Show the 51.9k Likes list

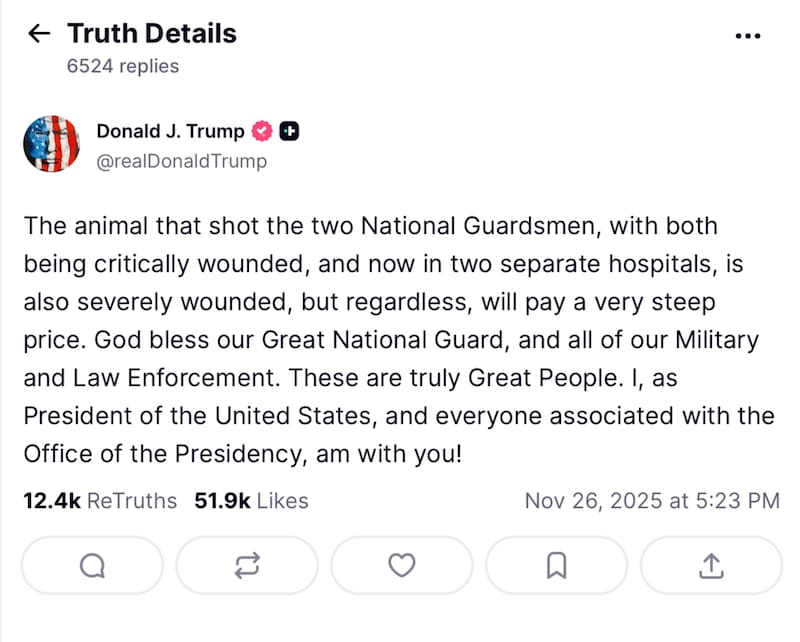coord(251,501)
